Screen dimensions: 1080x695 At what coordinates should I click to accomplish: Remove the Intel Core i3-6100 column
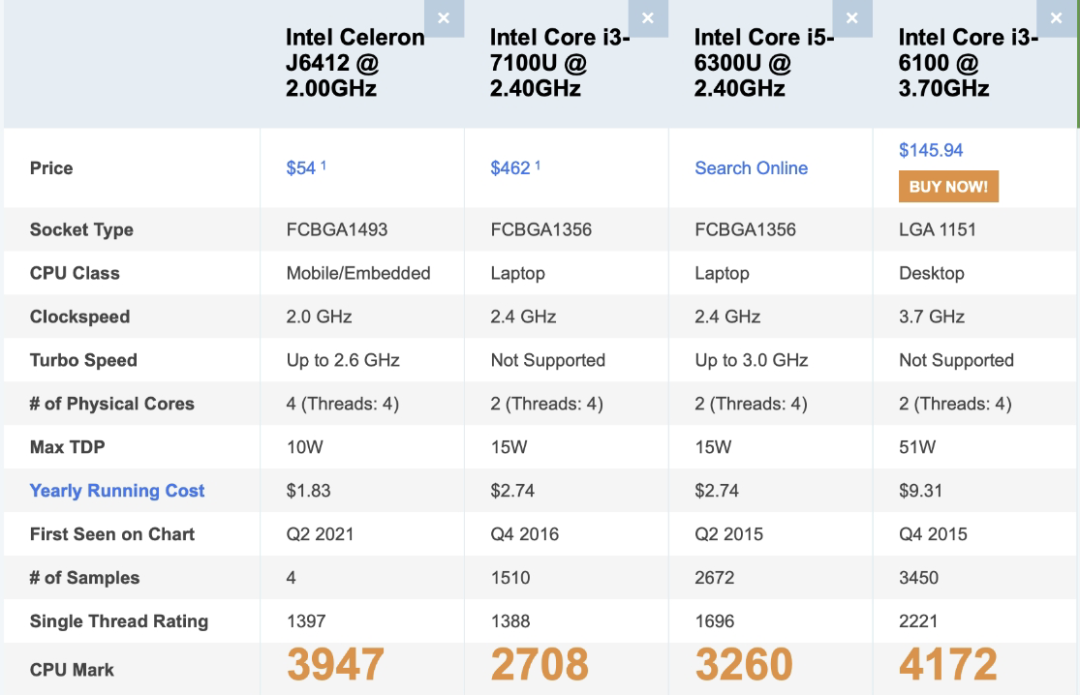tap(1056, 18)
